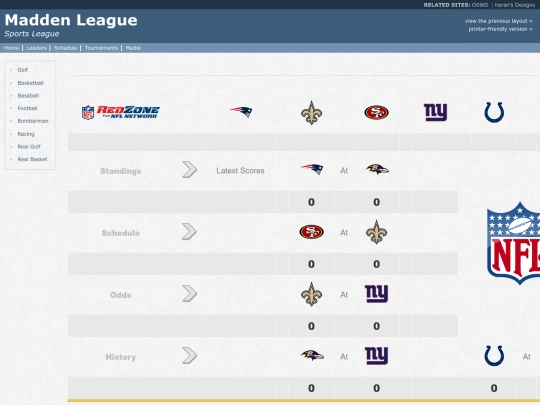The image size is (540, 405).
Task: Click Patriots logo in Latest Scores row
Action: (312, 169)
